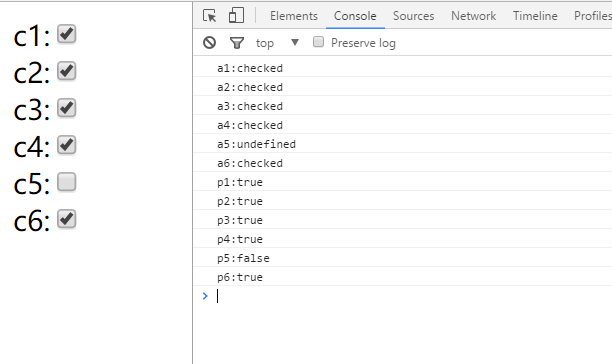The width and height of the screenshot is (612, 364).
Task: Expand the top context dropdown arrow
Action: 295,42
